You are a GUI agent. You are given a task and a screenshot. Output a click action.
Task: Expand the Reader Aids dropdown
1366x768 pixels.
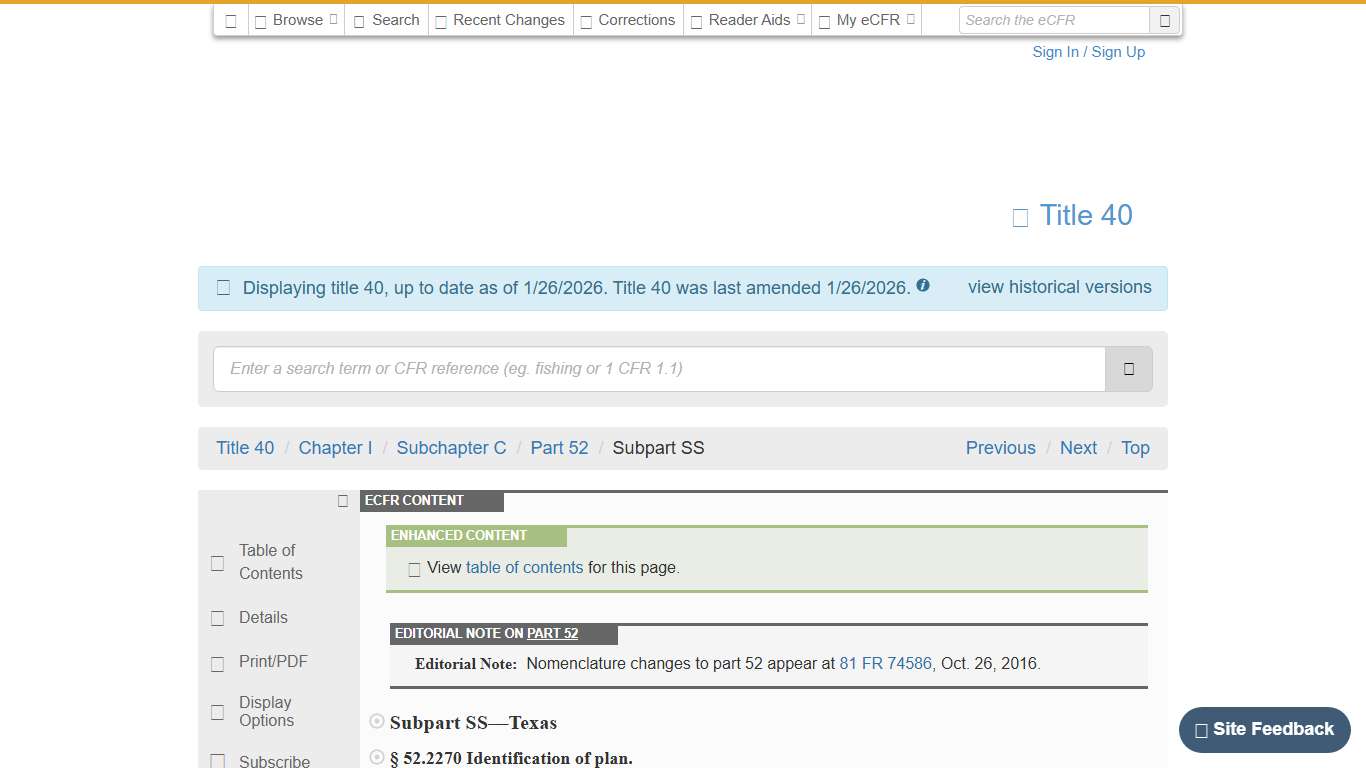click(746, 19)
